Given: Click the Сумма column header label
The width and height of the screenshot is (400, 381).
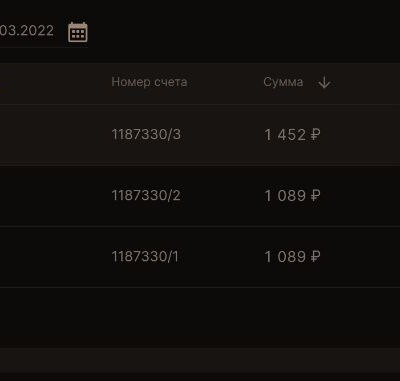Looking at the screenshot, I should point(283,82).
